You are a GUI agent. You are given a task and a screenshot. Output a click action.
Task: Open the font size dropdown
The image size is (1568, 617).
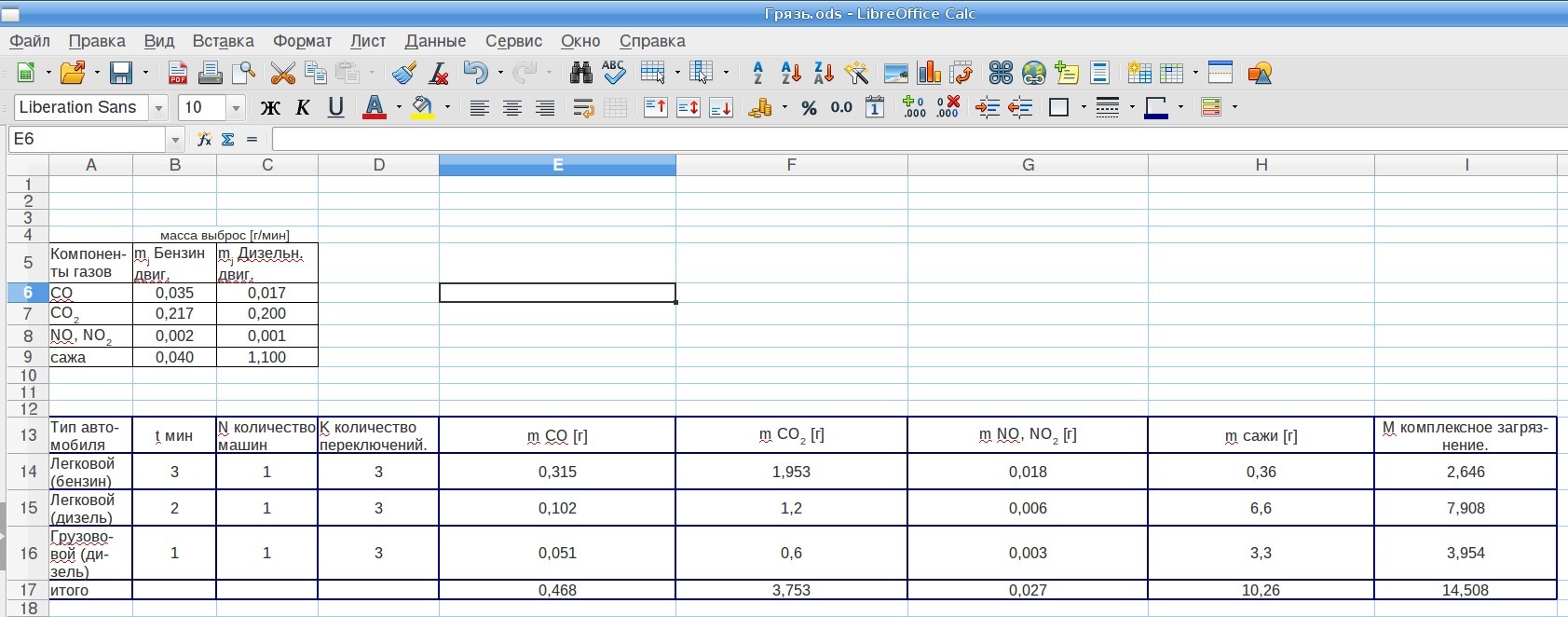click(236, 108)
